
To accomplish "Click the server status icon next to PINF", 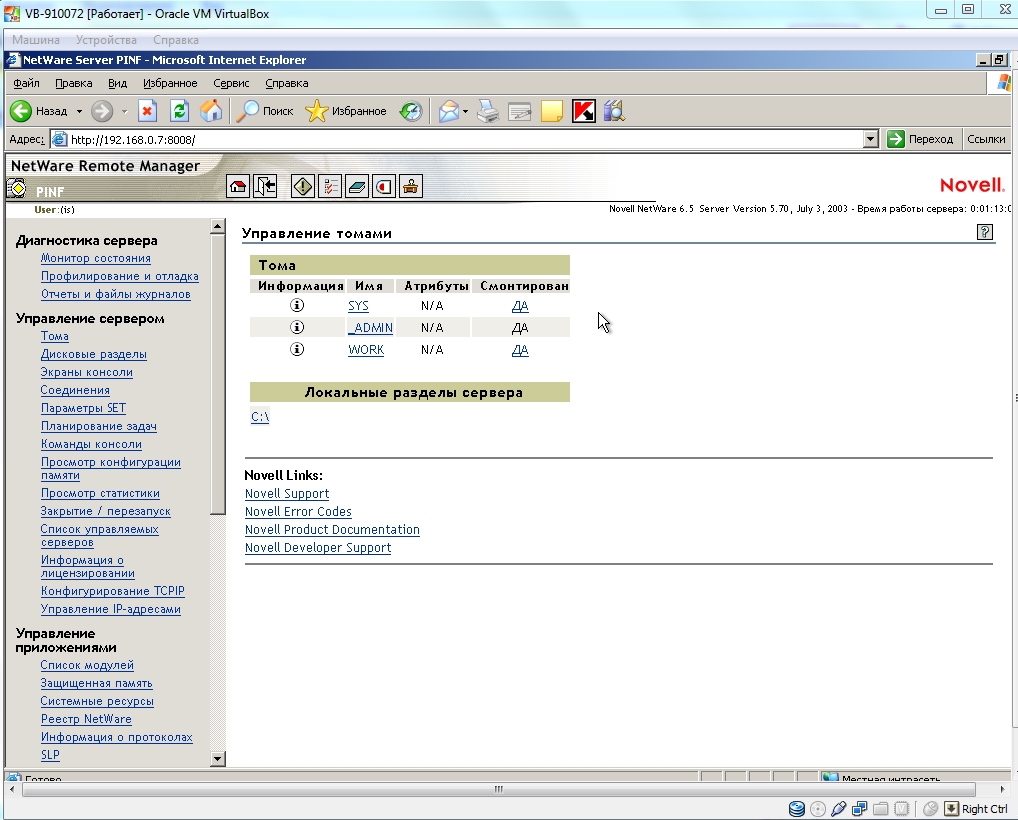I will click(16, 189).
